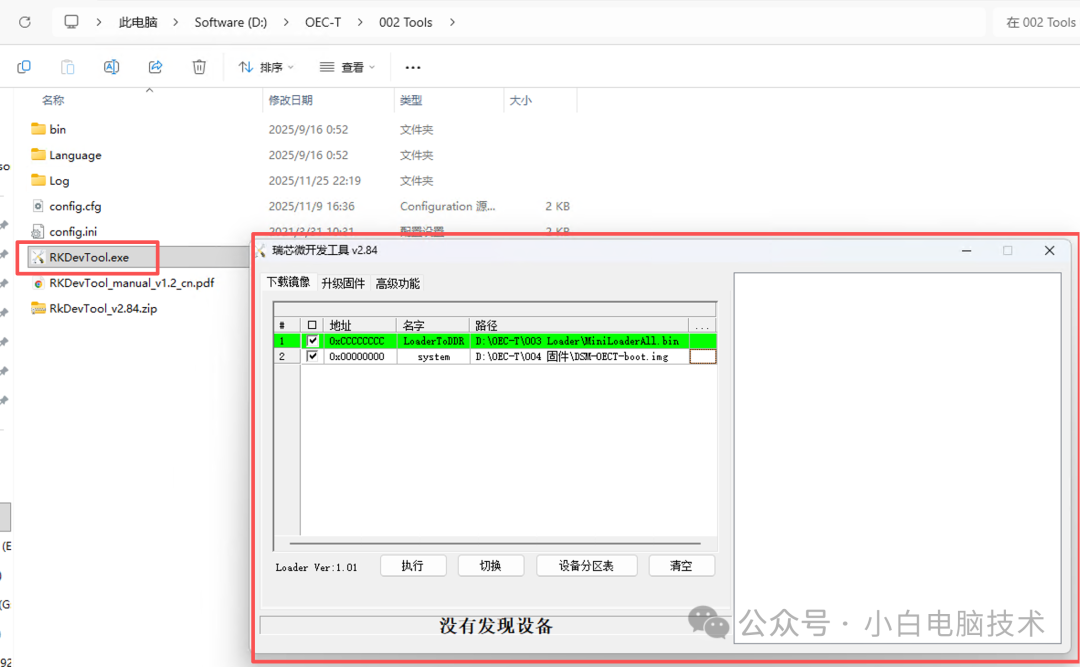Select the Log folder icon
The height and width of the screenshot is (667, 1080).
[39, 180]
